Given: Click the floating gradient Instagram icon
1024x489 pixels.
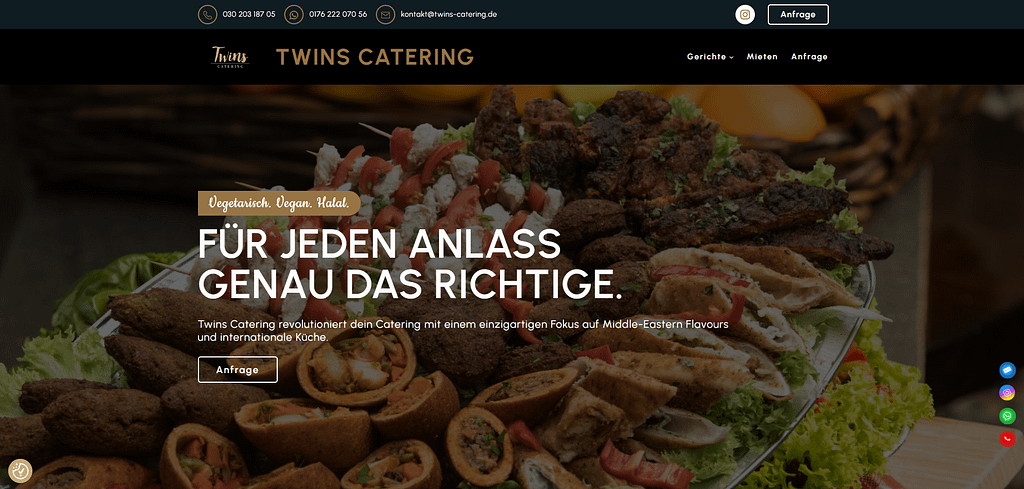Looking at the screenshot, I should (x=1007, y=393).
